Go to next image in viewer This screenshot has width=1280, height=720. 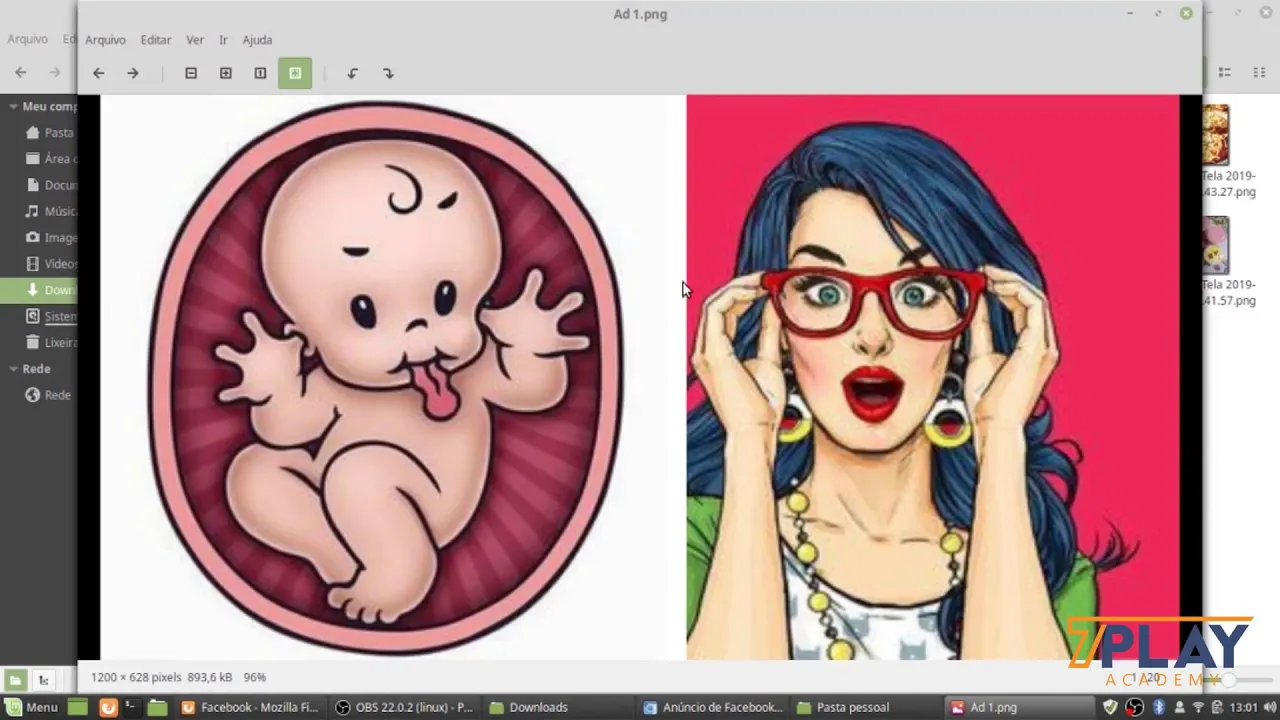point(132,73)
